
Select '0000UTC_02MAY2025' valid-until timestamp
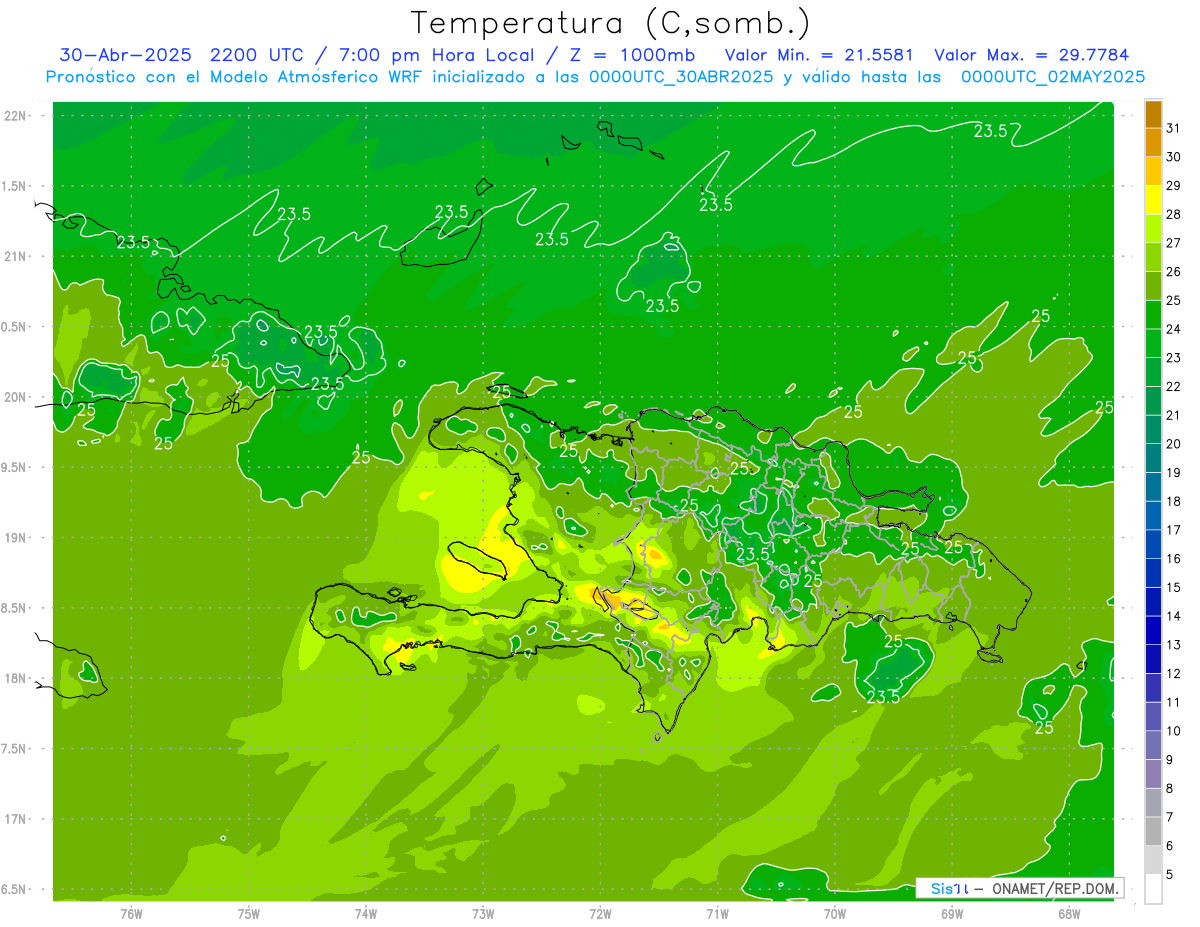1053,77
